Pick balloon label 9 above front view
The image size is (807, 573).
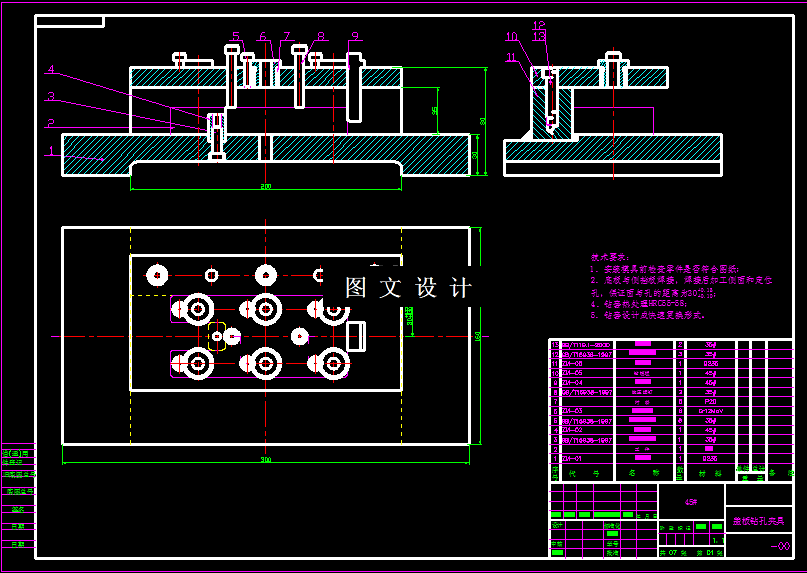click(x=355, y=36)
